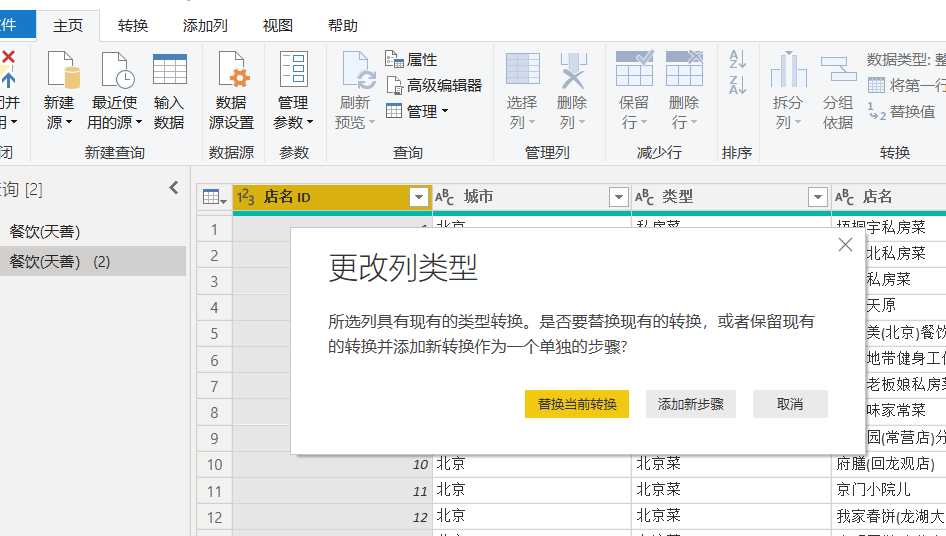Open the 高级编辑器
The image size is (946, 536).
[x=433, y=85]
